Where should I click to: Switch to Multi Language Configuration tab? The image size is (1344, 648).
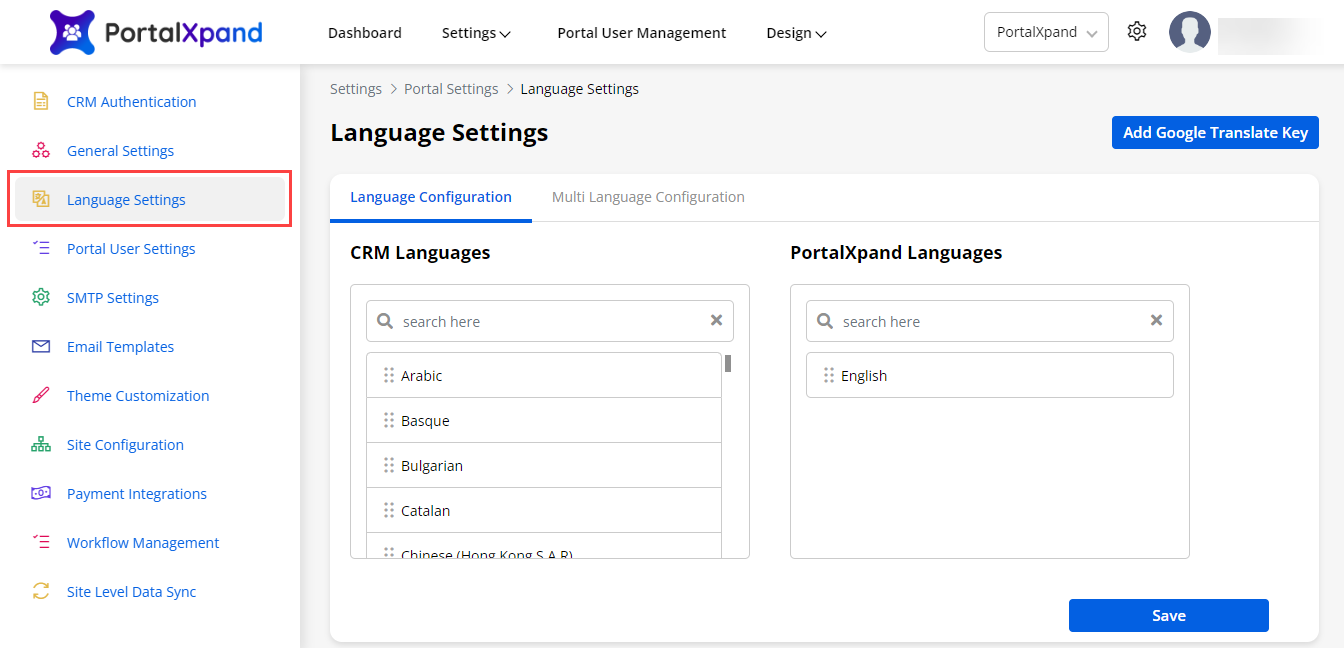[648, 197]
